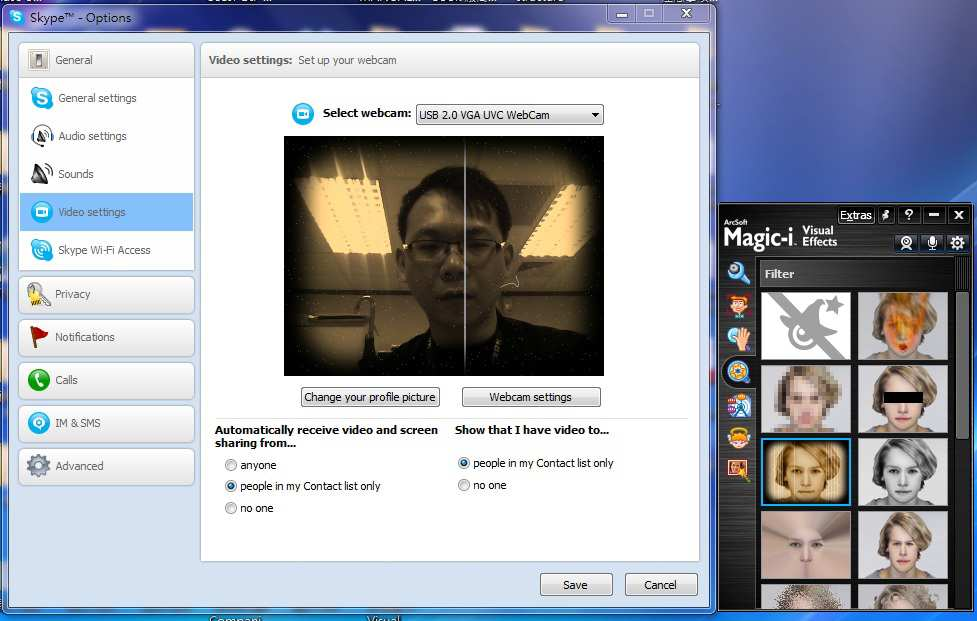977x621 pixels.
Task: Click the blue webcam icon beside Select webcam
Action: [303, 114]
